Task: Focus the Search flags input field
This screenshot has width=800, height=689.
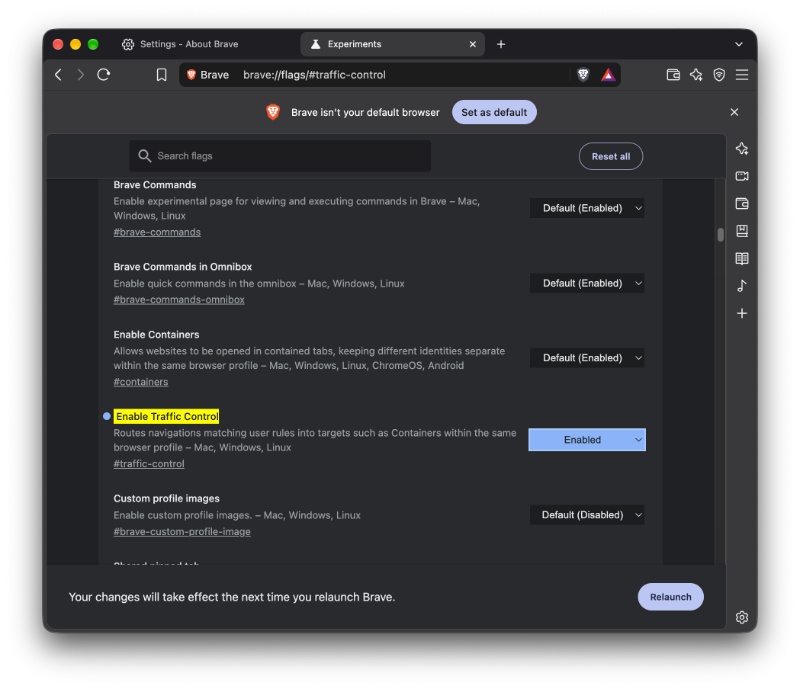Action: click(280, 156)
